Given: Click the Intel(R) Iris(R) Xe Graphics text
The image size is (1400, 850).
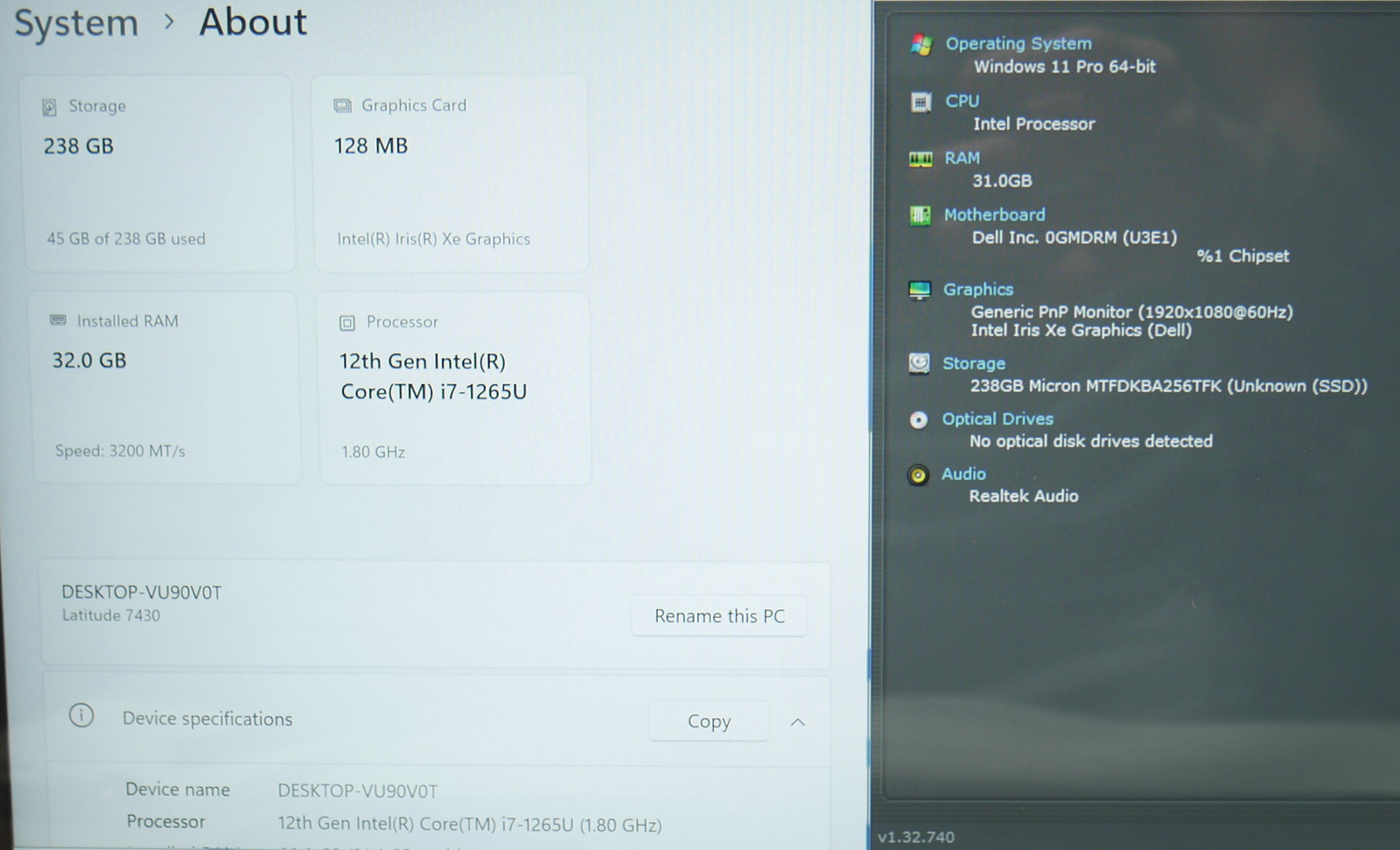Looking at the screenshot, I should [x=434, y=239].
